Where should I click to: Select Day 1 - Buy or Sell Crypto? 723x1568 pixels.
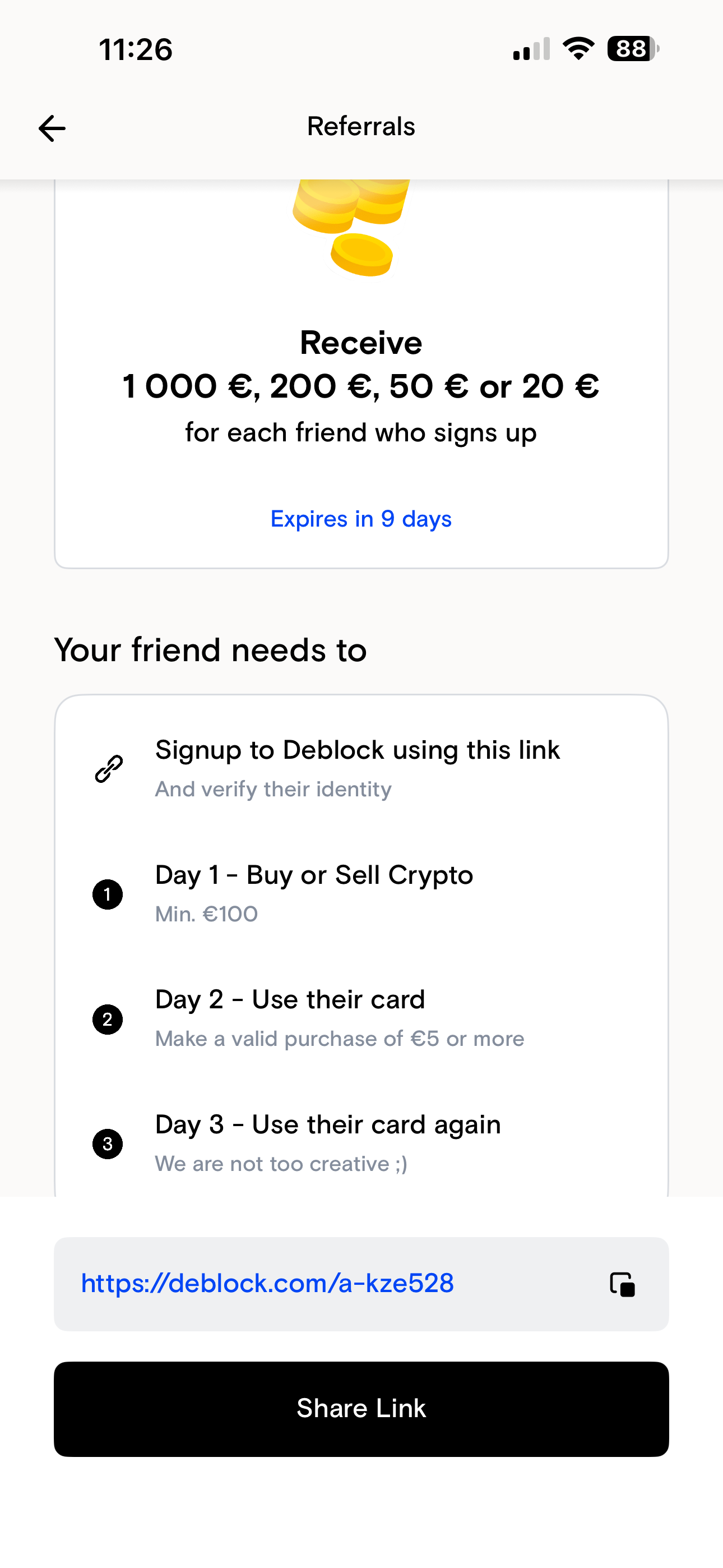click(x=314, y=875)
